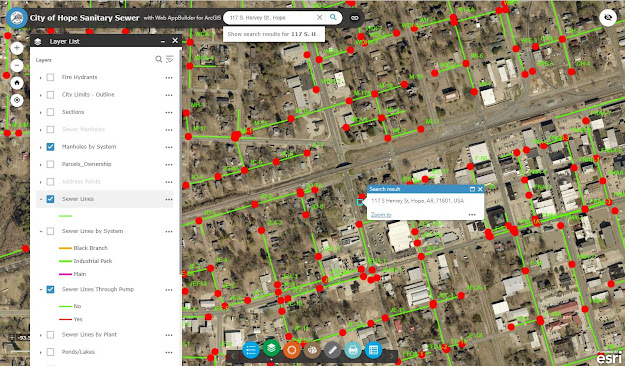Search layers using Layer List magnifier
The height and width of the screenshot is (366, 625).
[x=159, y=59]
